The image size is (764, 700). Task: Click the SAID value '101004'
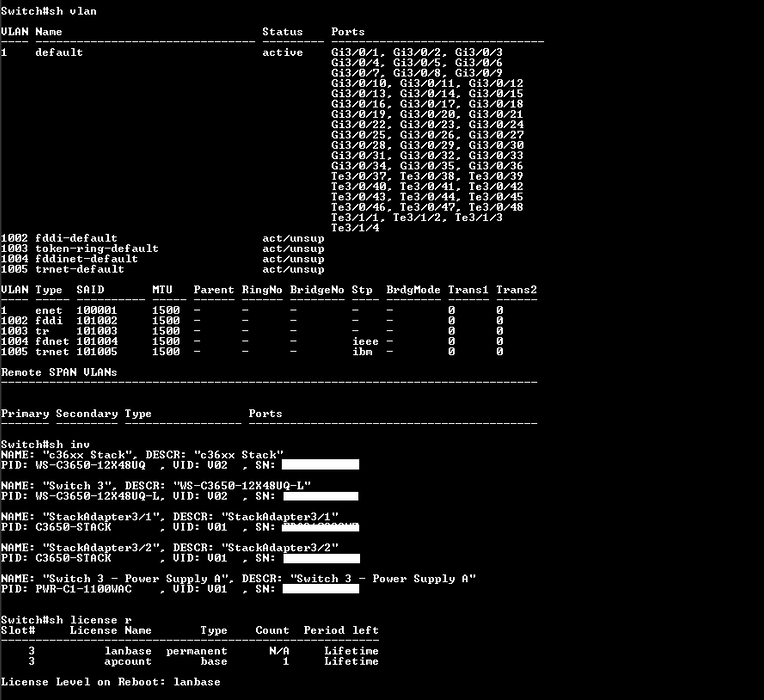pyautogui.click(x=97, y=341)
